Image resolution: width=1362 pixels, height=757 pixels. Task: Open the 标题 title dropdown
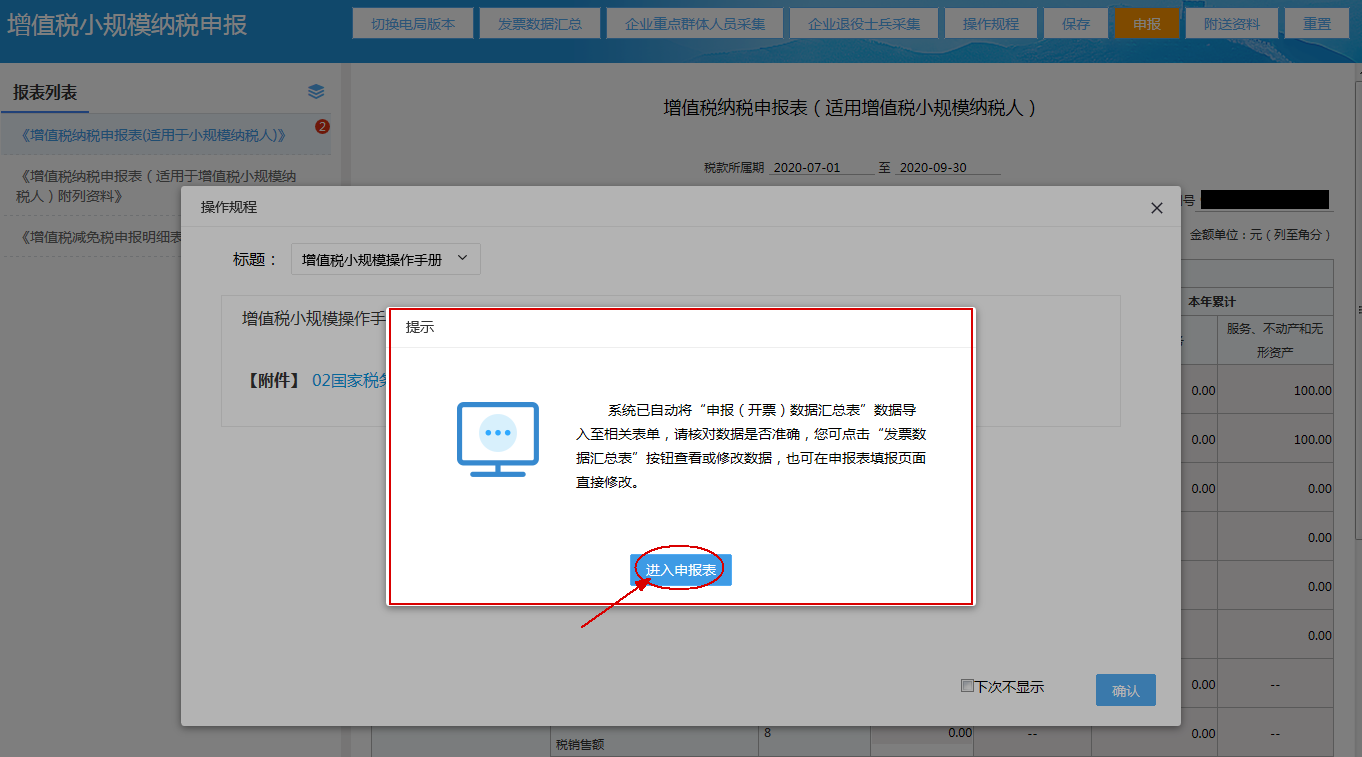386,258
